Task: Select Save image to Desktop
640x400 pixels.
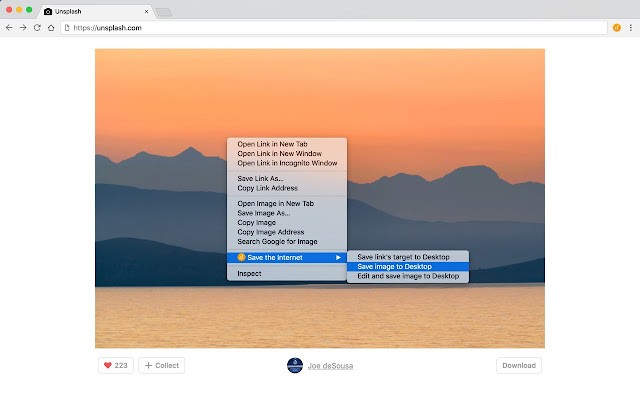Action: (x=394, y=266)
